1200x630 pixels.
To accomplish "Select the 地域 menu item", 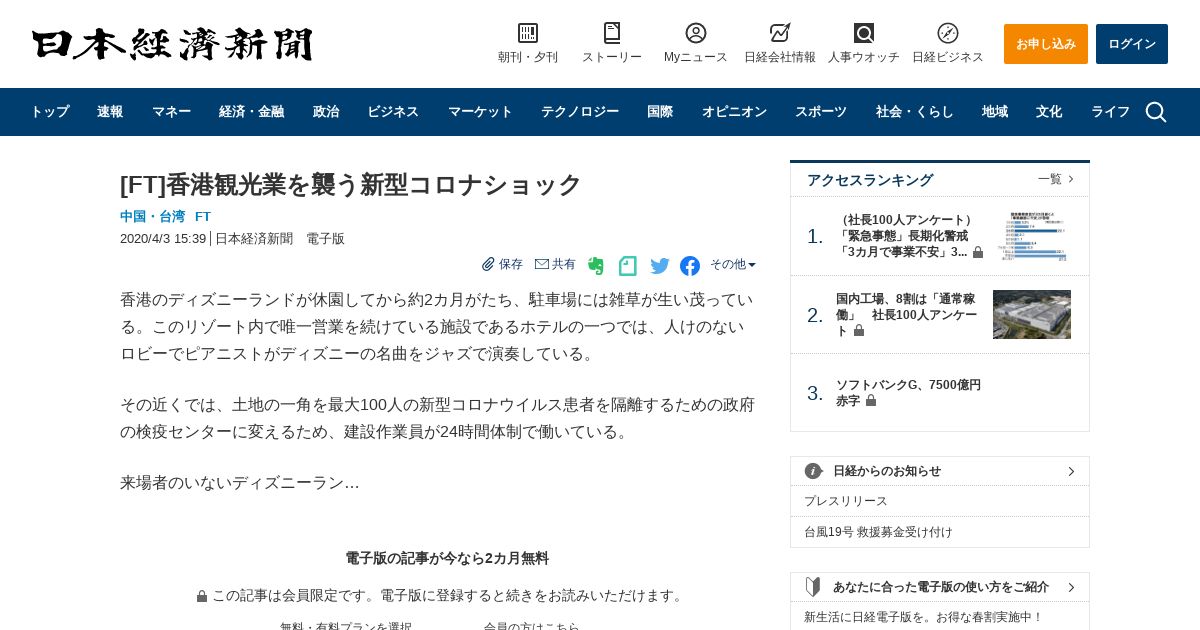I will tap(995, 112).
